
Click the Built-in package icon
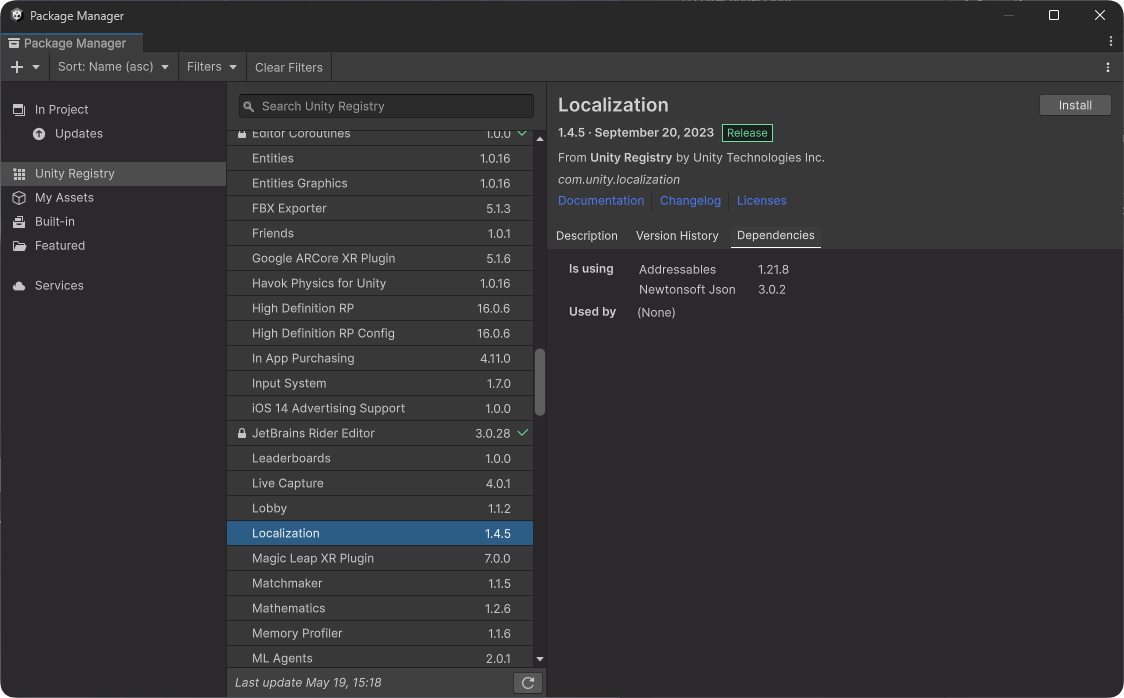pos(19,222)
